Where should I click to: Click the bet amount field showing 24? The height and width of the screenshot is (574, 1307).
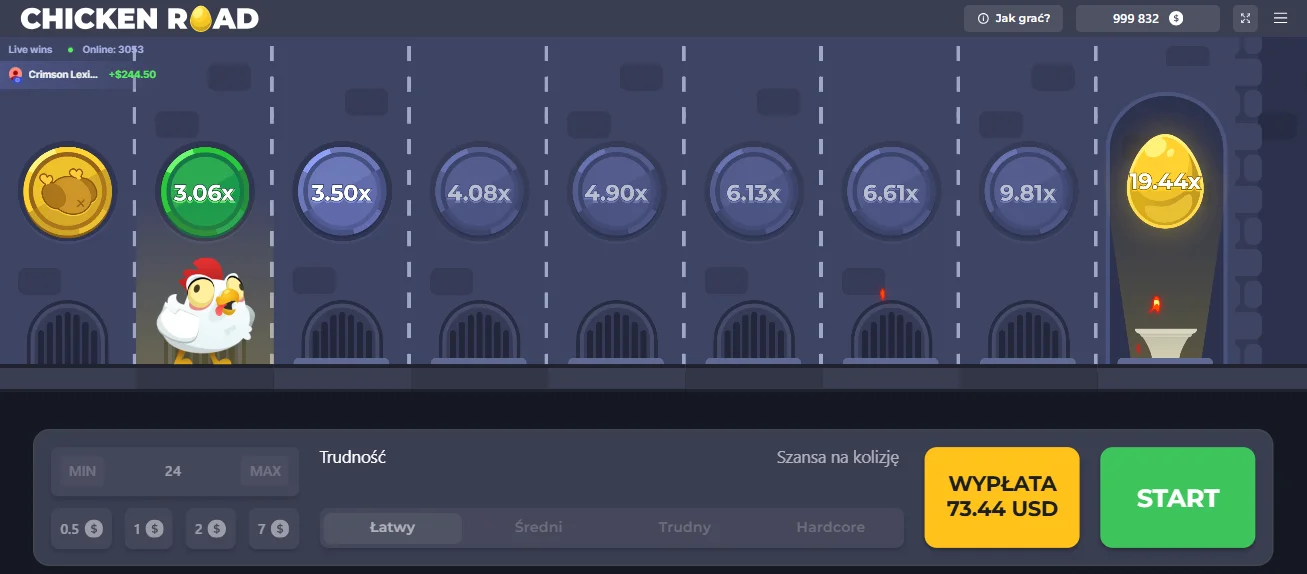(x=173, y=471)
